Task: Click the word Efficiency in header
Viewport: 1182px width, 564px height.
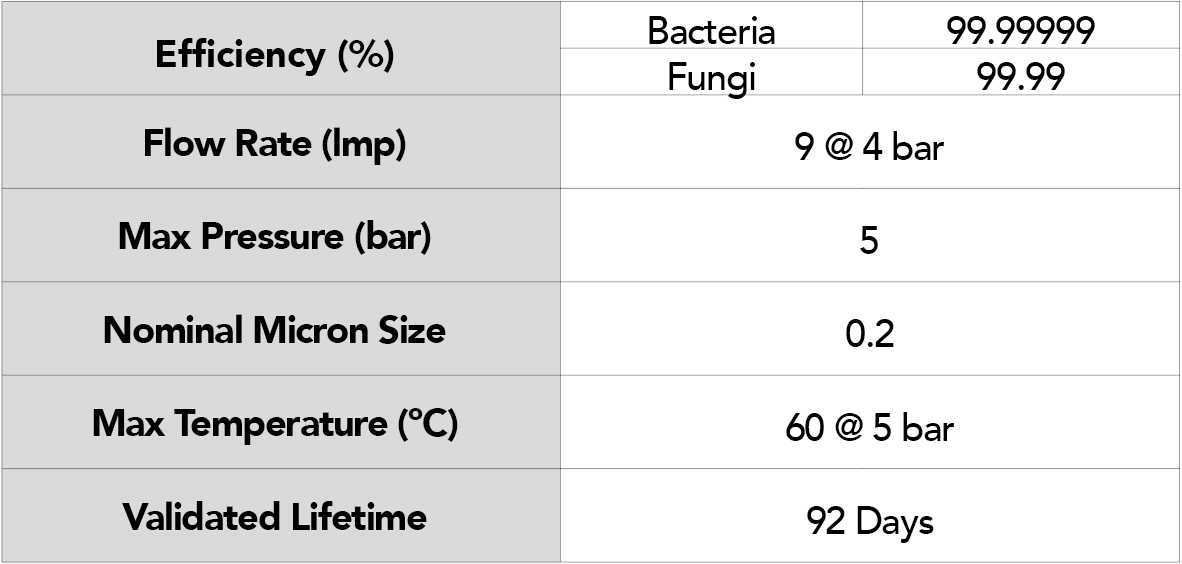Action: [x=240, y=55]
